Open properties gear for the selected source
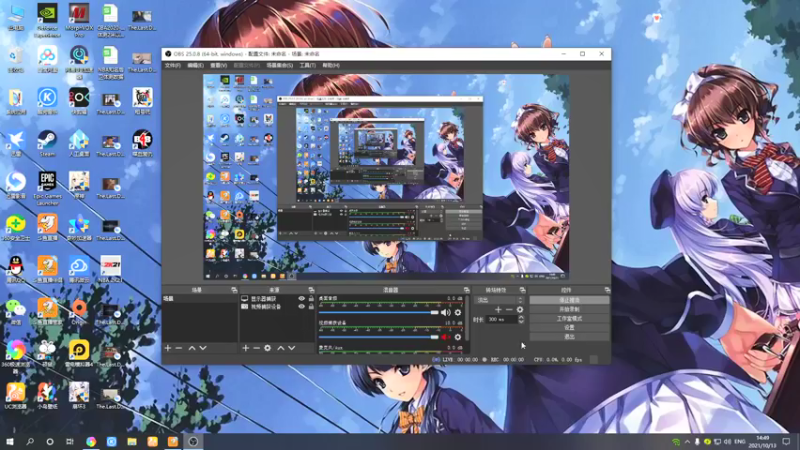The width and height of the screenshot is (800, 450). 267,348
